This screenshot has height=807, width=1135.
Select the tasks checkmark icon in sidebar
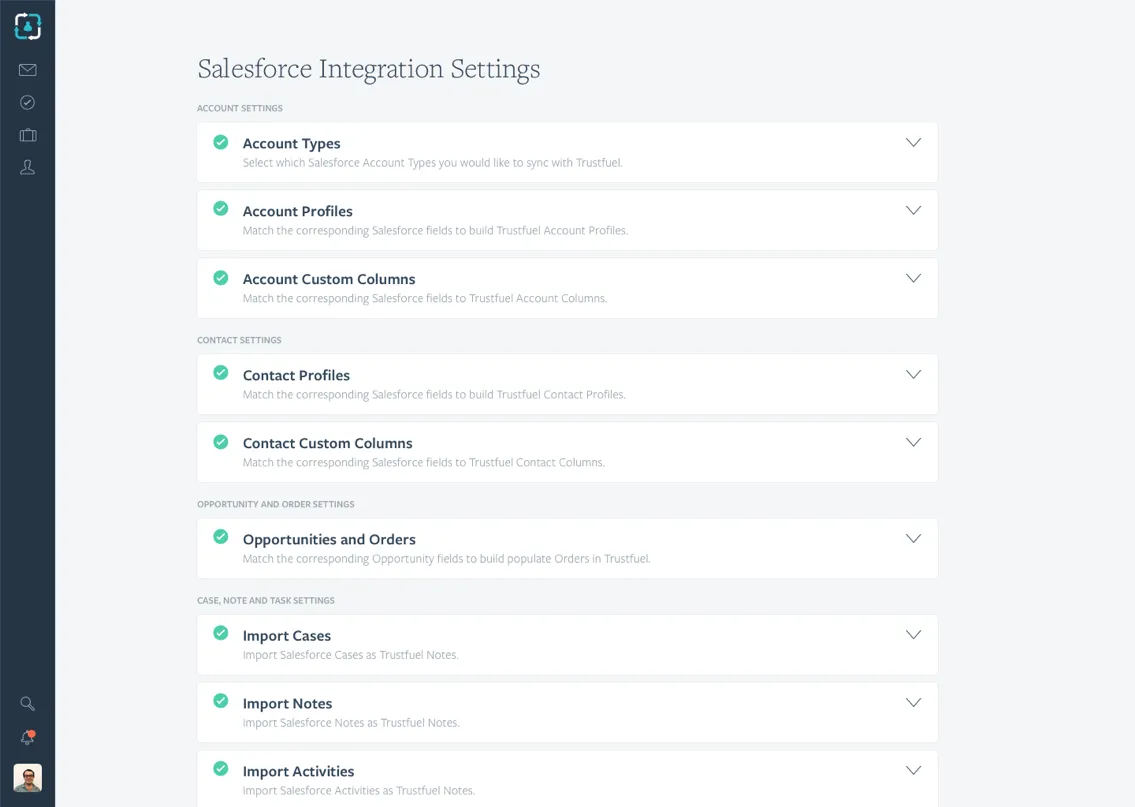[27, 102]
